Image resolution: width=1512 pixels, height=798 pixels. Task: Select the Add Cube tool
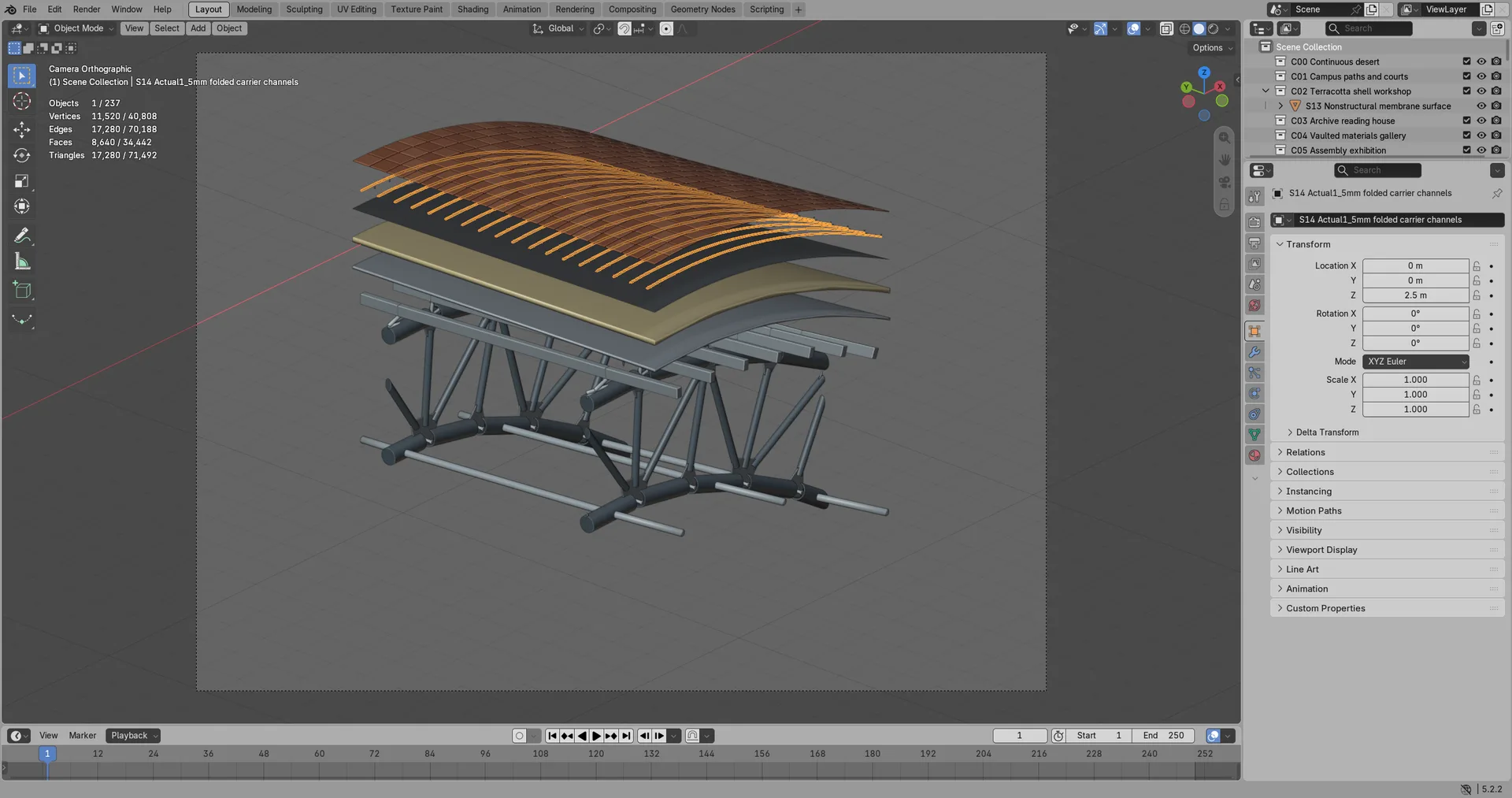(22, 291)
